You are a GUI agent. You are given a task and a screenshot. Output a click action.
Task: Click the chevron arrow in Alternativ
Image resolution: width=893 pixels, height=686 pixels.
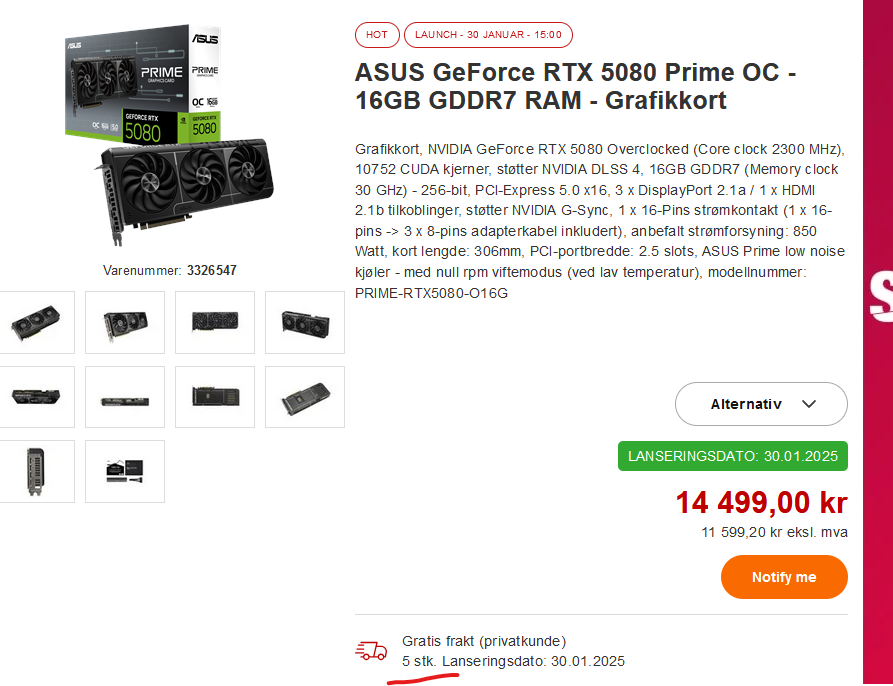[809, 404]
